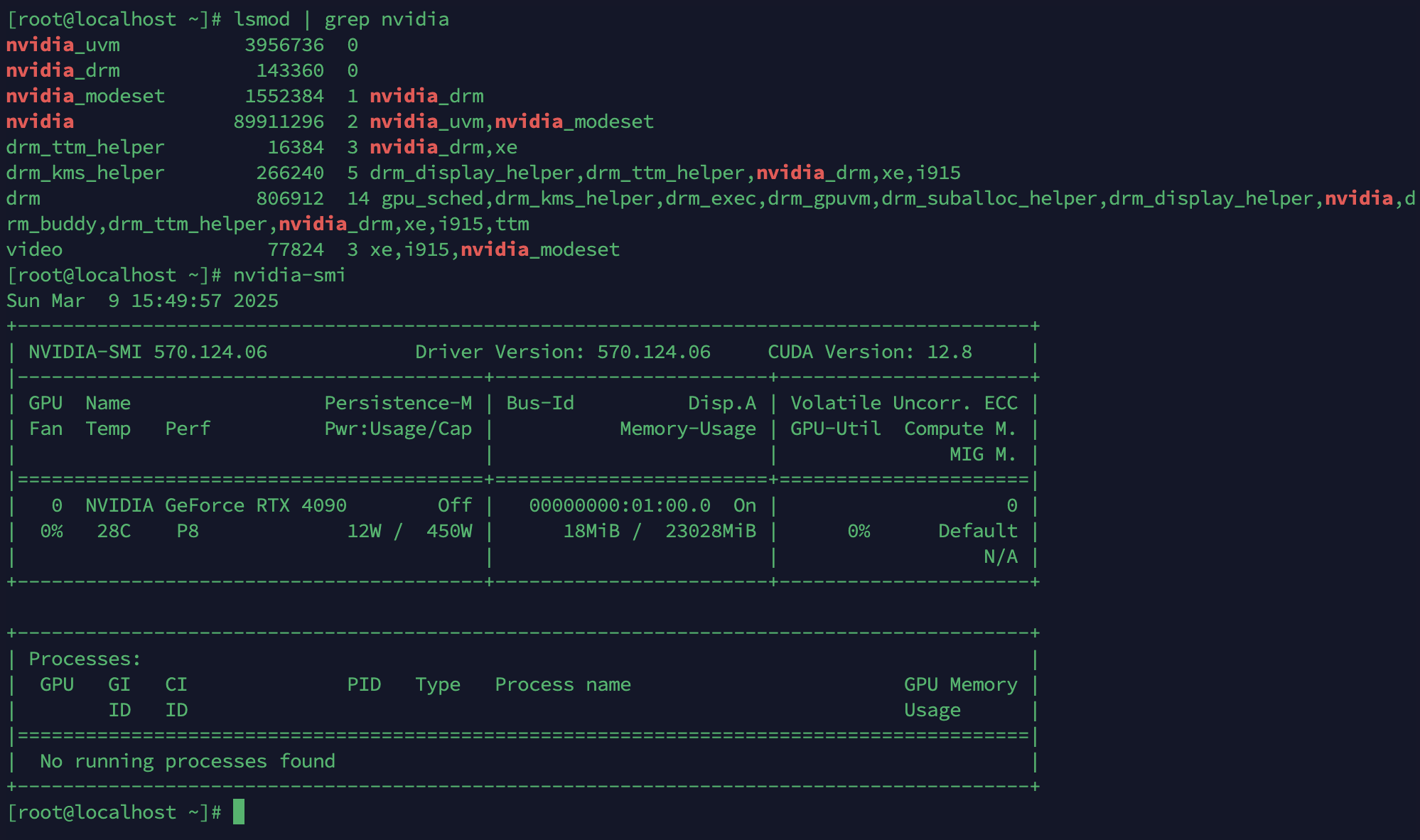Click the MIG M. value N/A
The image size is (1420, 840).
pyautogui.click(x=1001, y=556)
